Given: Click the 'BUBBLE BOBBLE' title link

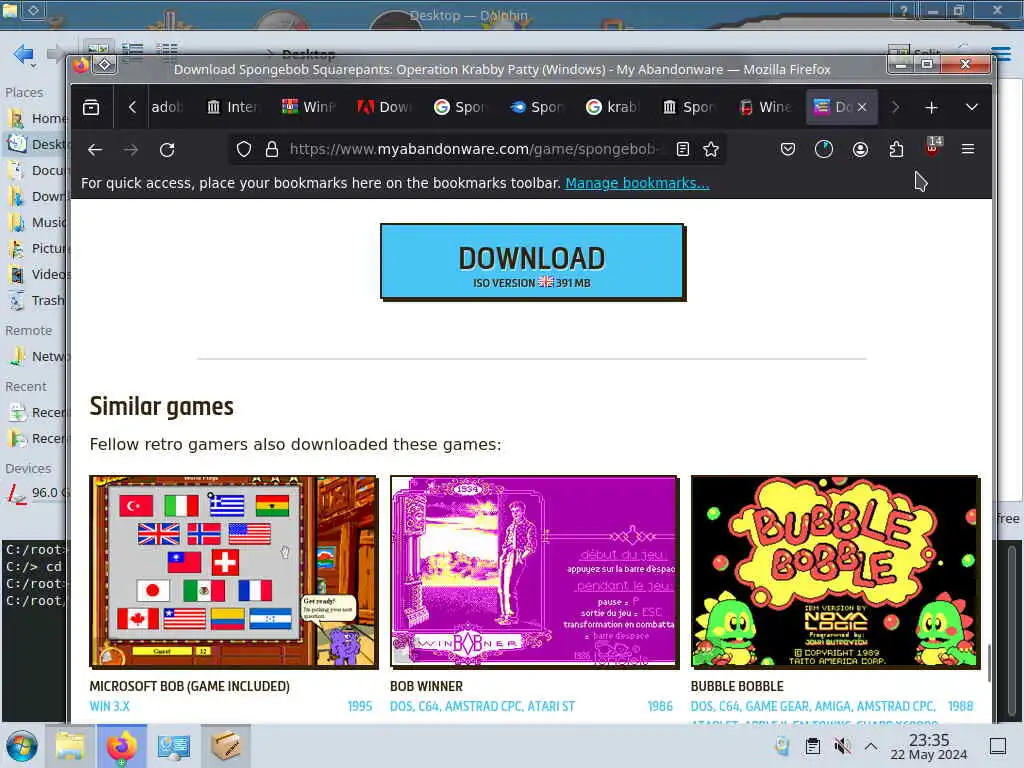Looking at the screenshot, I should pos(737,686).
